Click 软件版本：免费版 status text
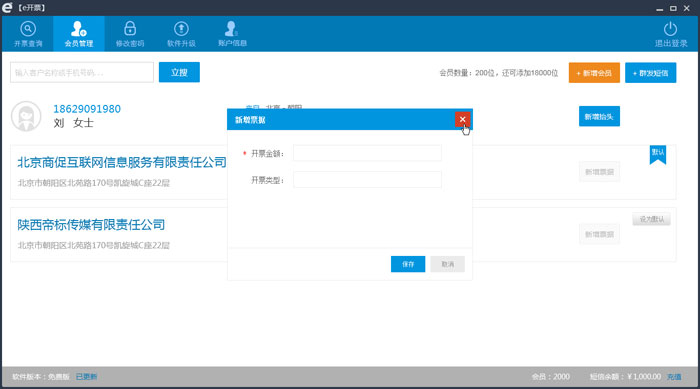 point(41,377)
